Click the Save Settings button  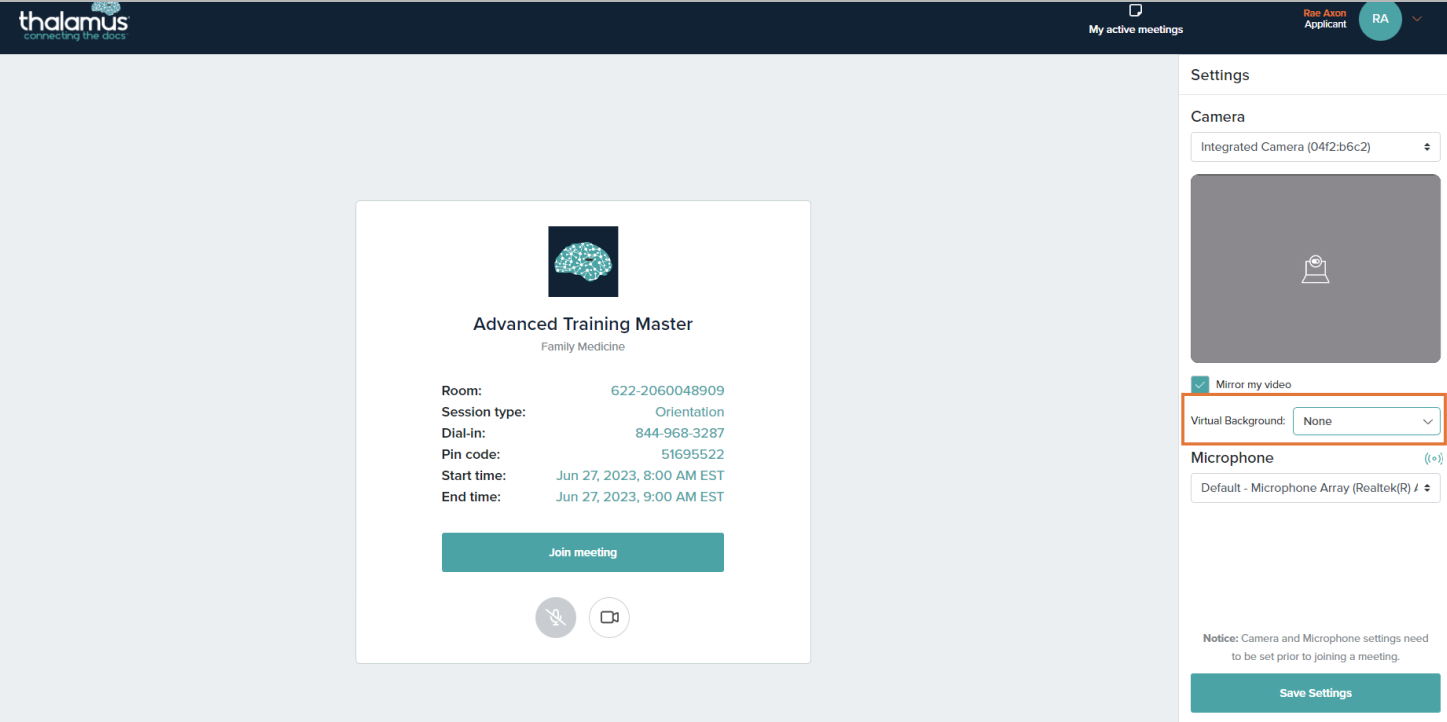(x=1315, y=693)
